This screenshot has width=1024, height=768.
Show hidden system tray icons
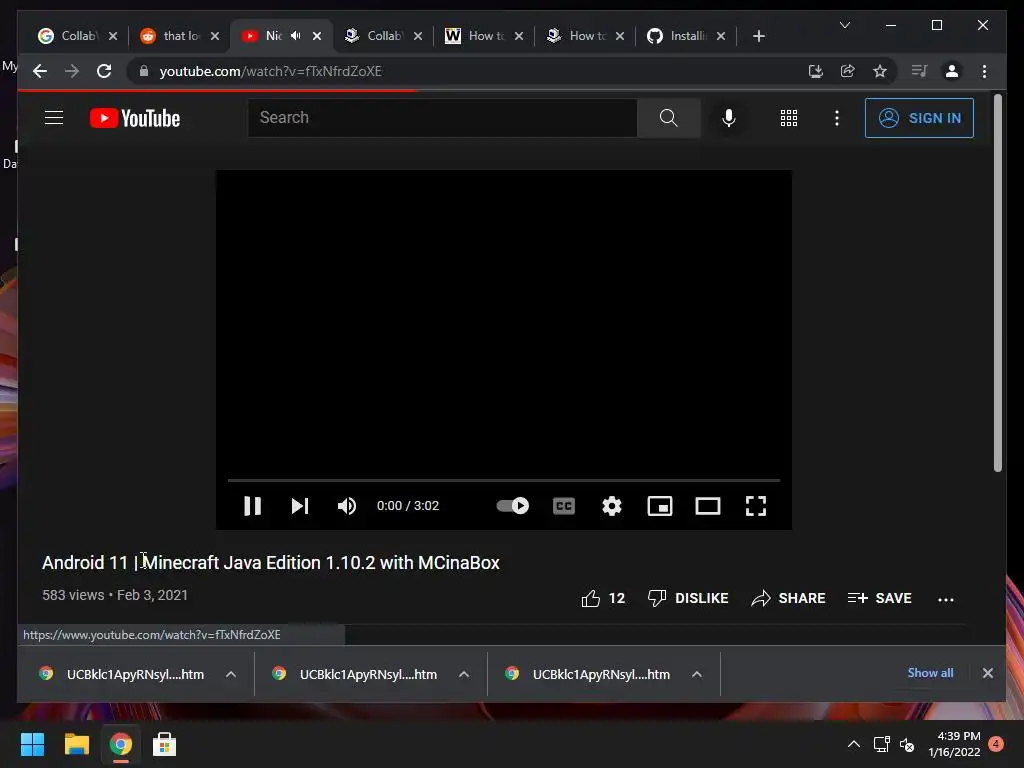(x=854, y=744)
